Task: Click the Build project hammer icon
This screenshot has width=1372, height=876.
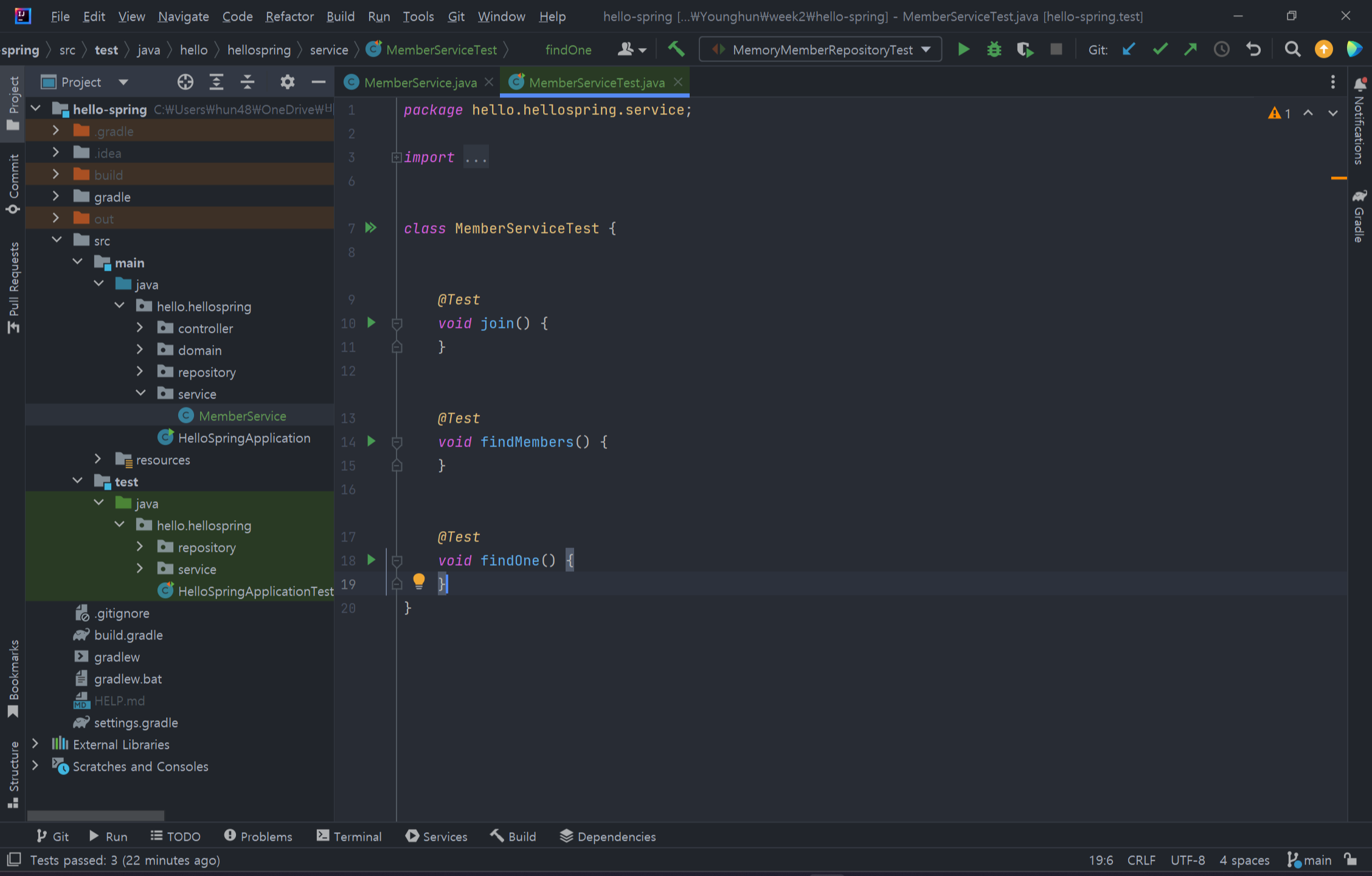Action: (676, 49)
